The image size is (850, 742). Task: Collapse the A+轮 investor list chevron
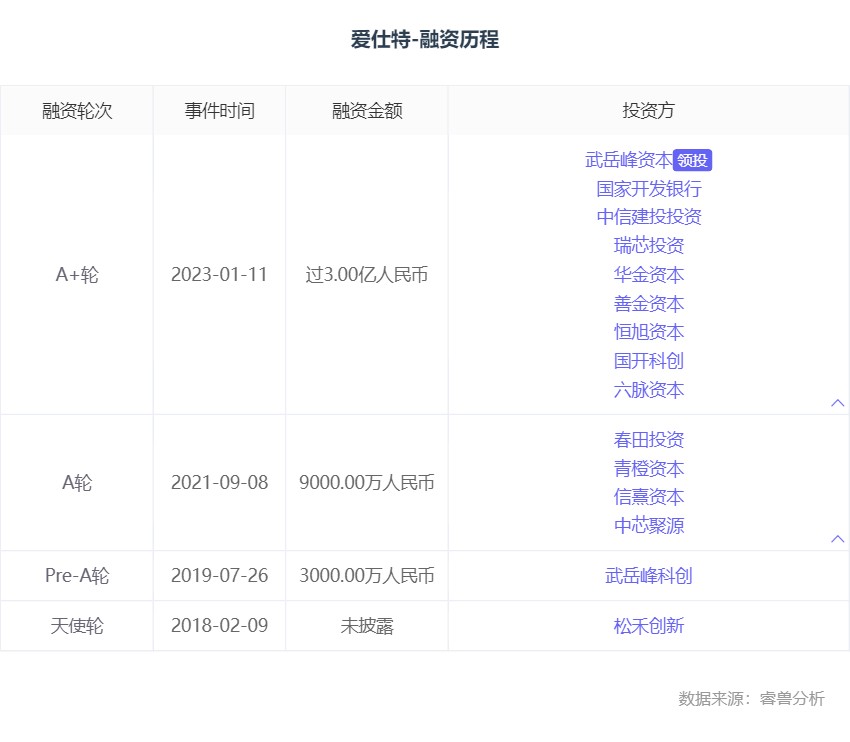[x=837, y=403]
